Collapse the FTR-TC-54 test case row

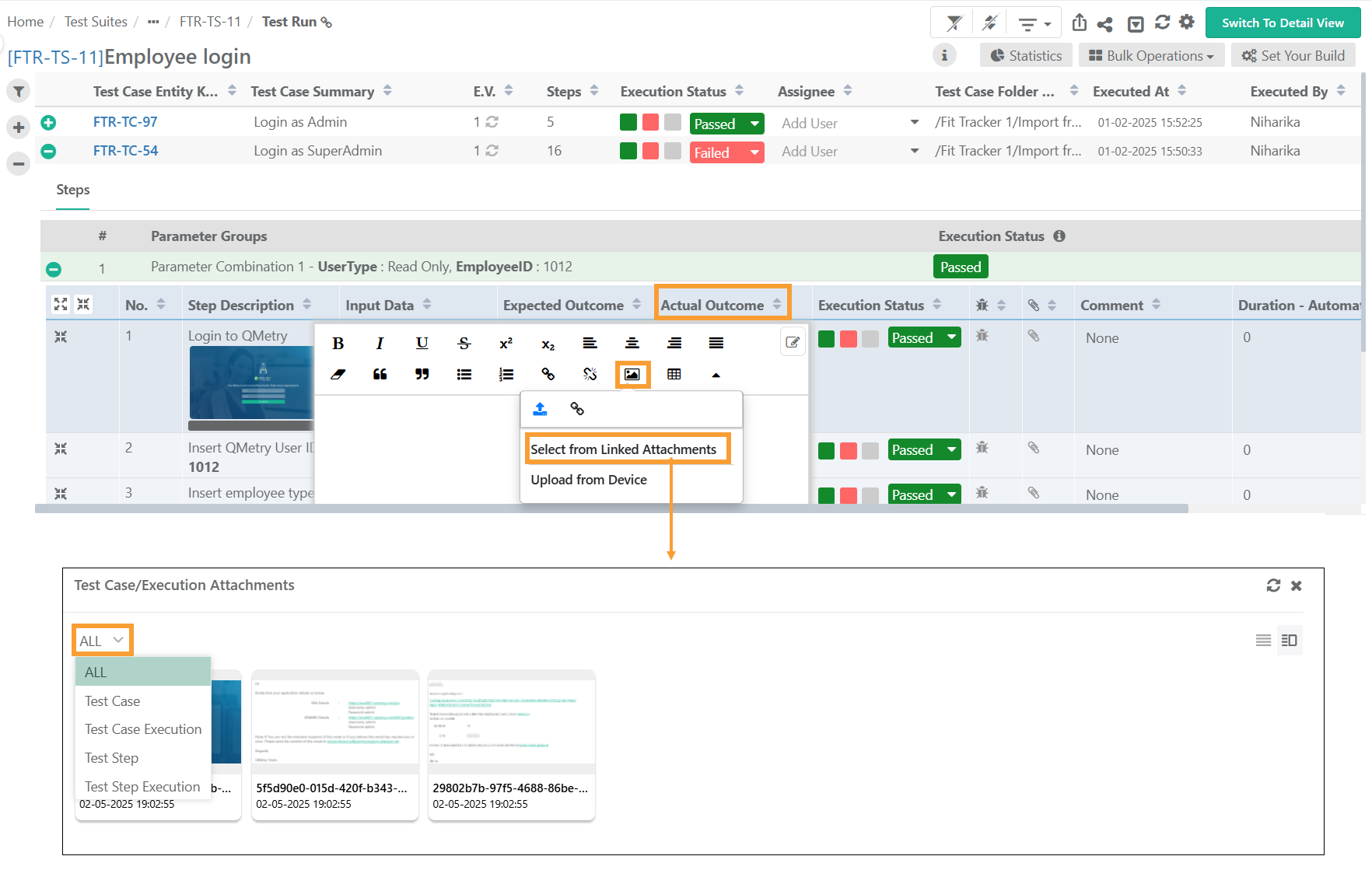click(48, 152)
